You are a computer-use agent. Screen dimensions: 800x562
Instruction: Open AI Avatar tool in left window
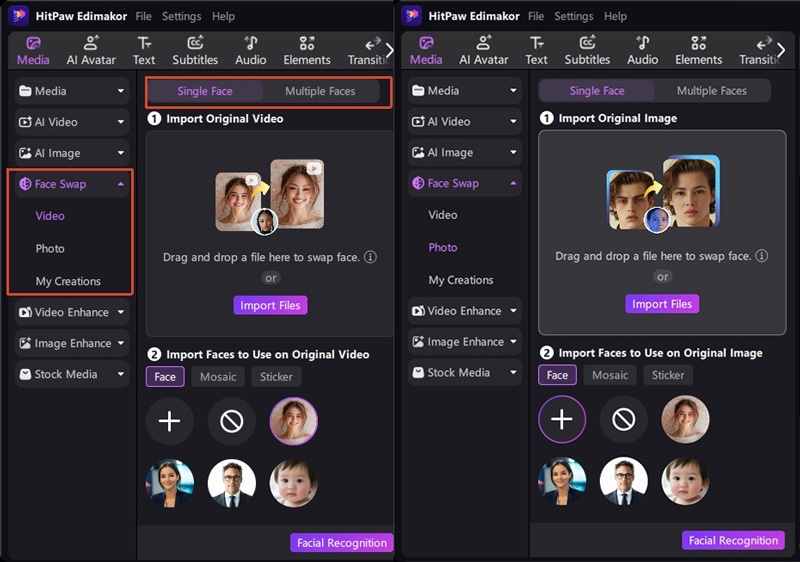pos(91,50)
